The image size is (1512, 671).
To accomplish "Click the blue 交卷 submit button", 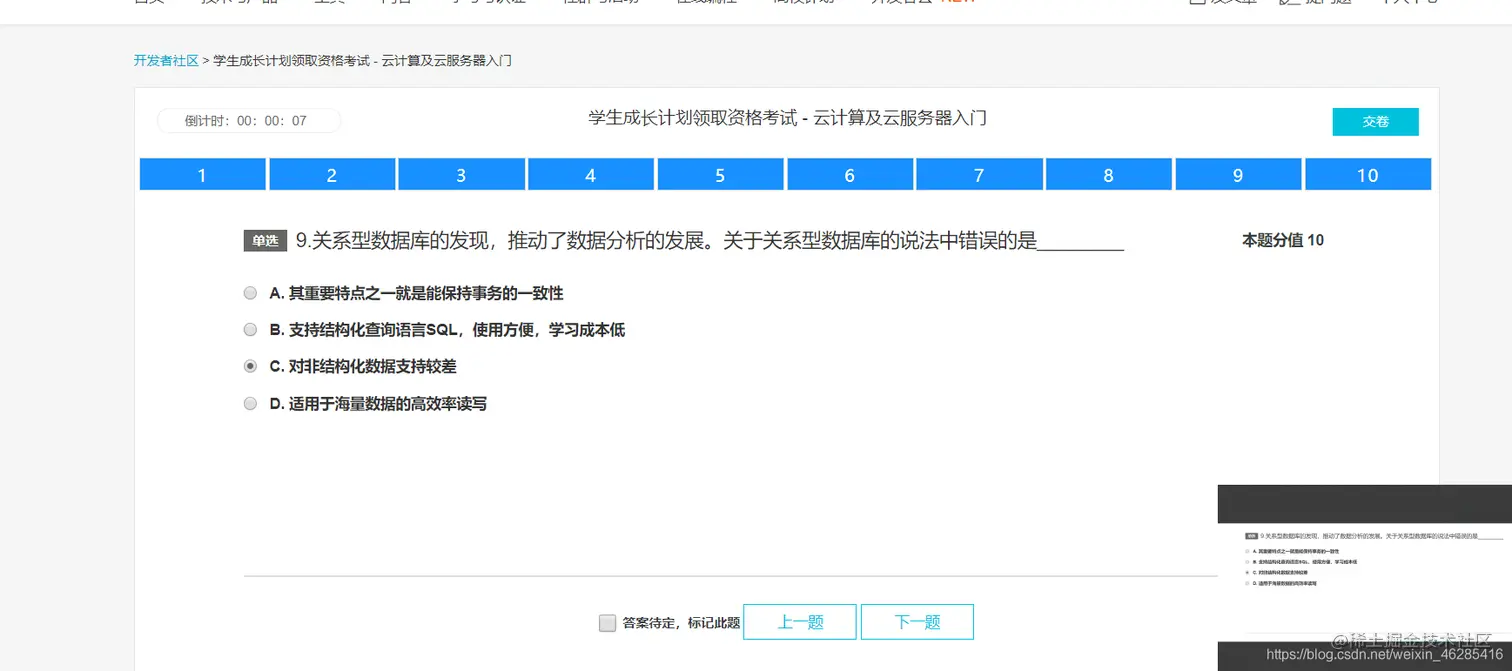I will pos(1375,121).
